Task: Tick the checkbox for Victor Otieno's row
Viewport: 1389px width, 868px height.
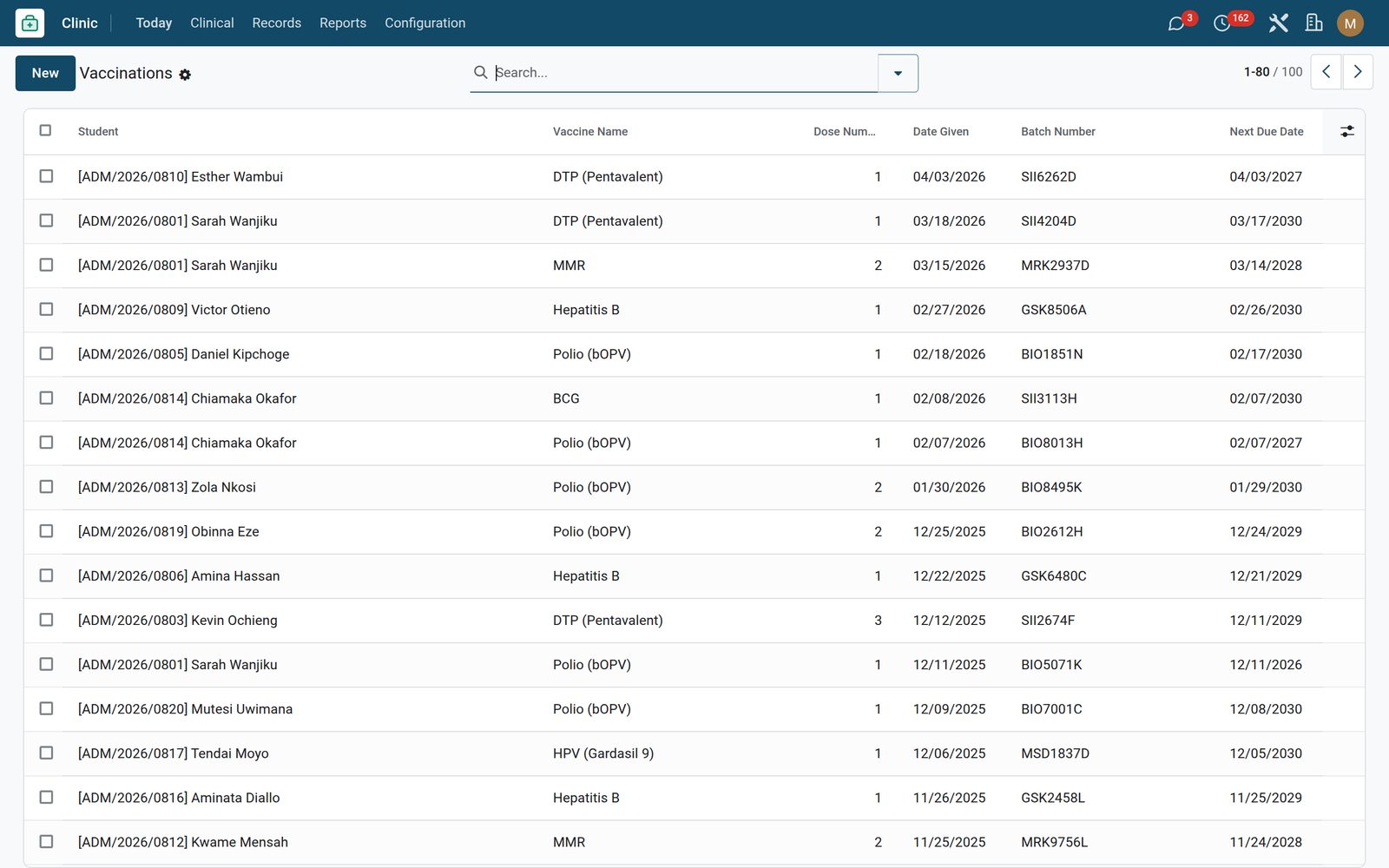Action: tap(46, 310)
